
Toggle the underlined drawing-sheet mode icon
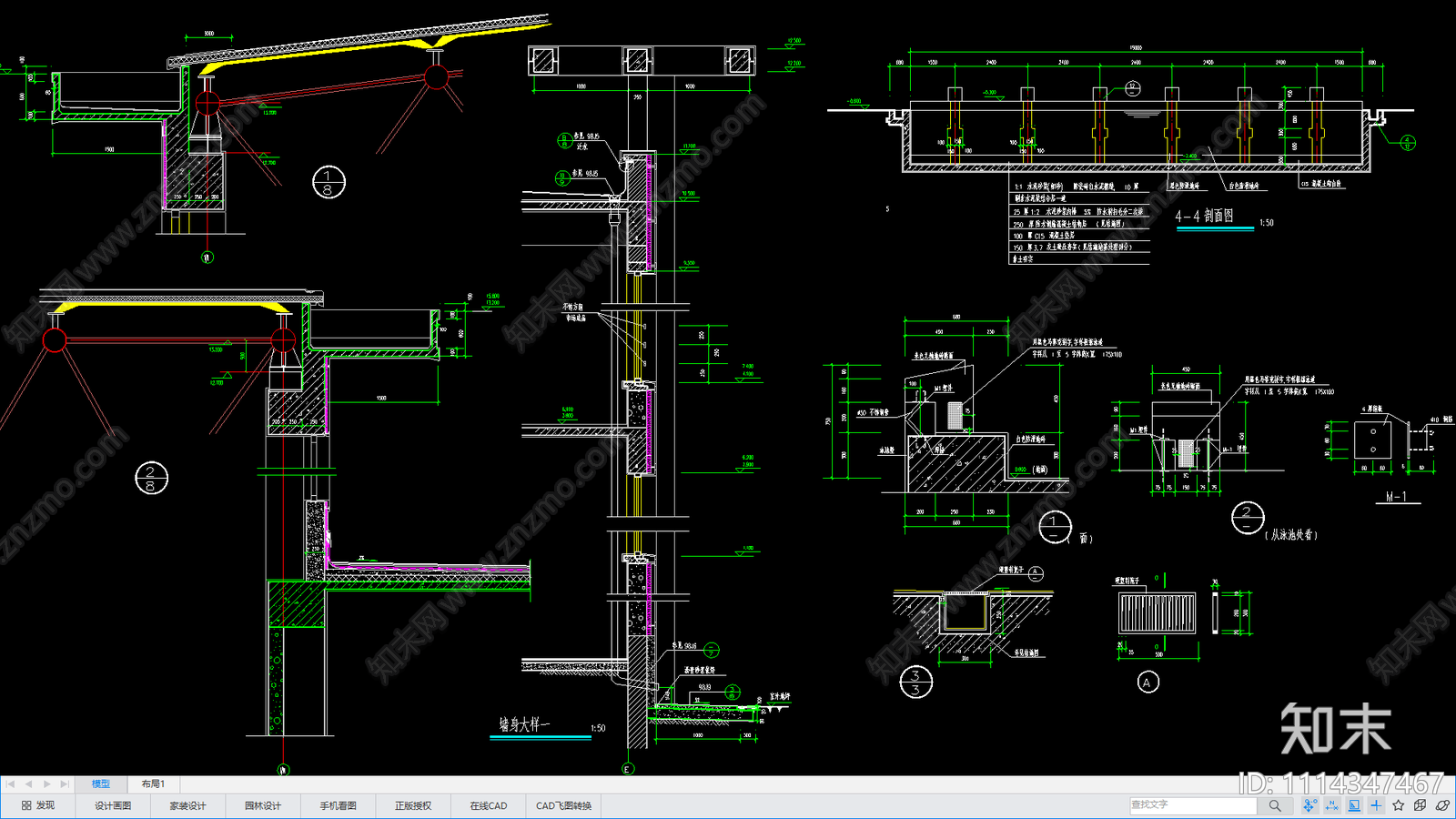pos(1354,805)
